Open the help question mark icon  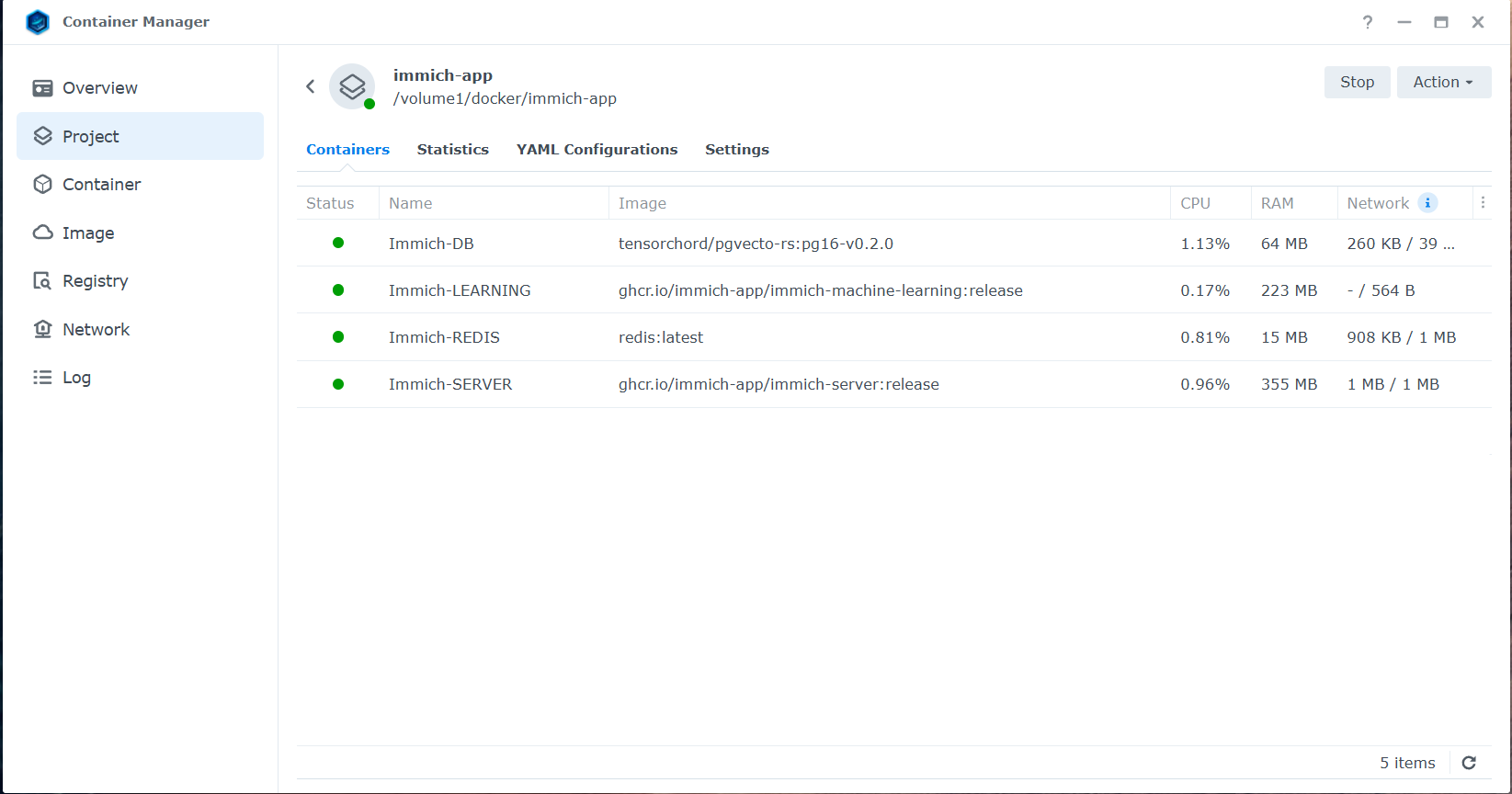[1368, 22]
